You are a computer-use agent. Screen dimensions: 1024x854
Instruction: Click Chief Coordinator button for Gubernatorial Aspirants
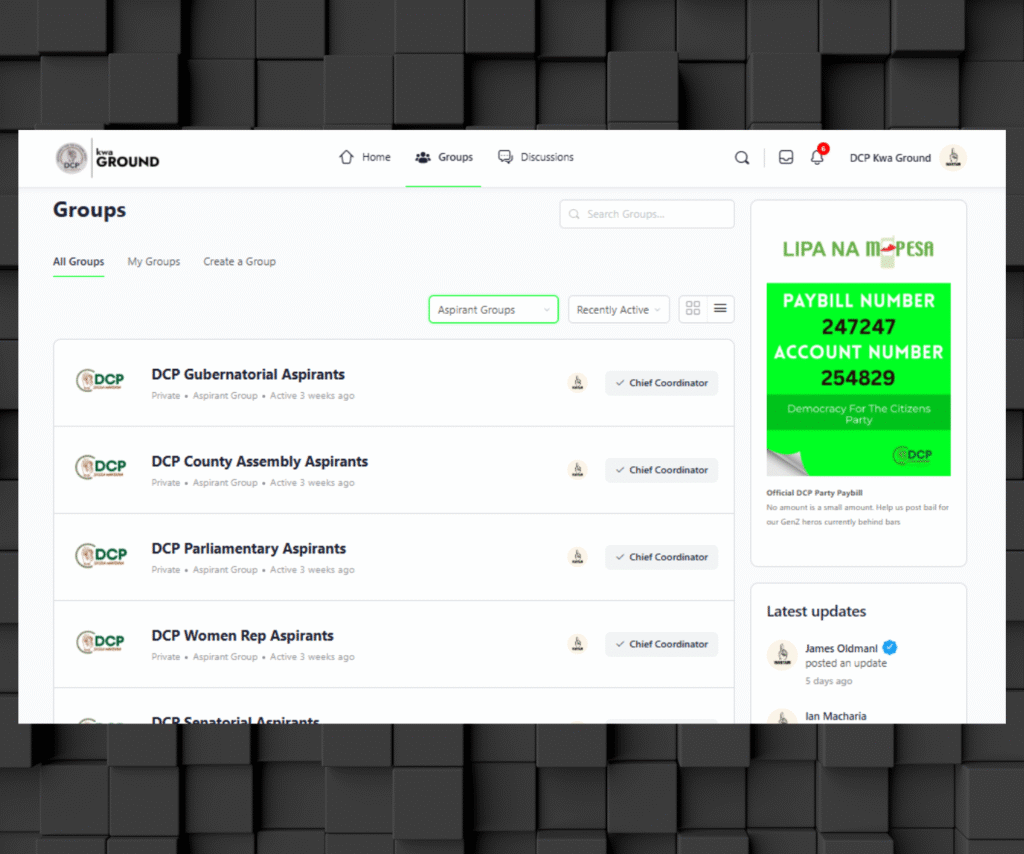tap(662, 383)
